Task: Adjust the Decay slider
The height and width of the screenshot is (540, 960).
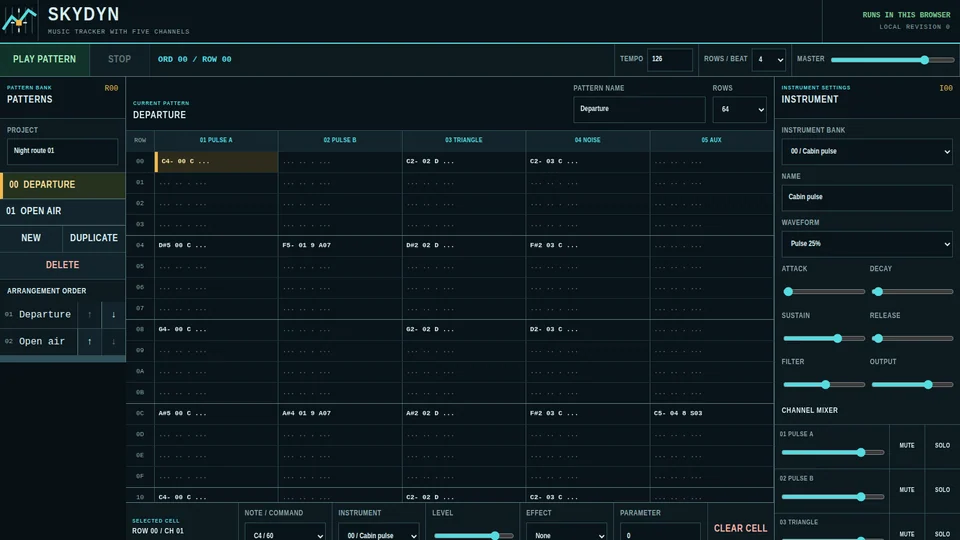Action: click(x=912, y=292)
